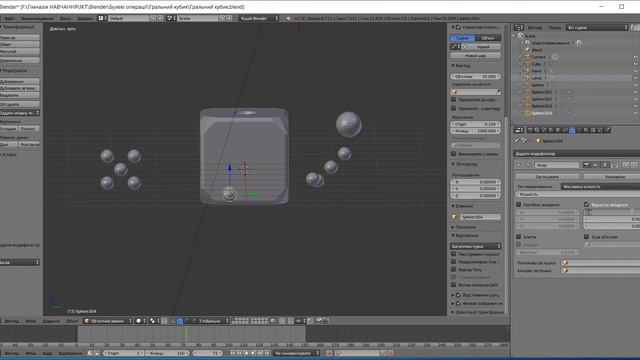Toggle visibility of Cube in outliner

[636, 64]
